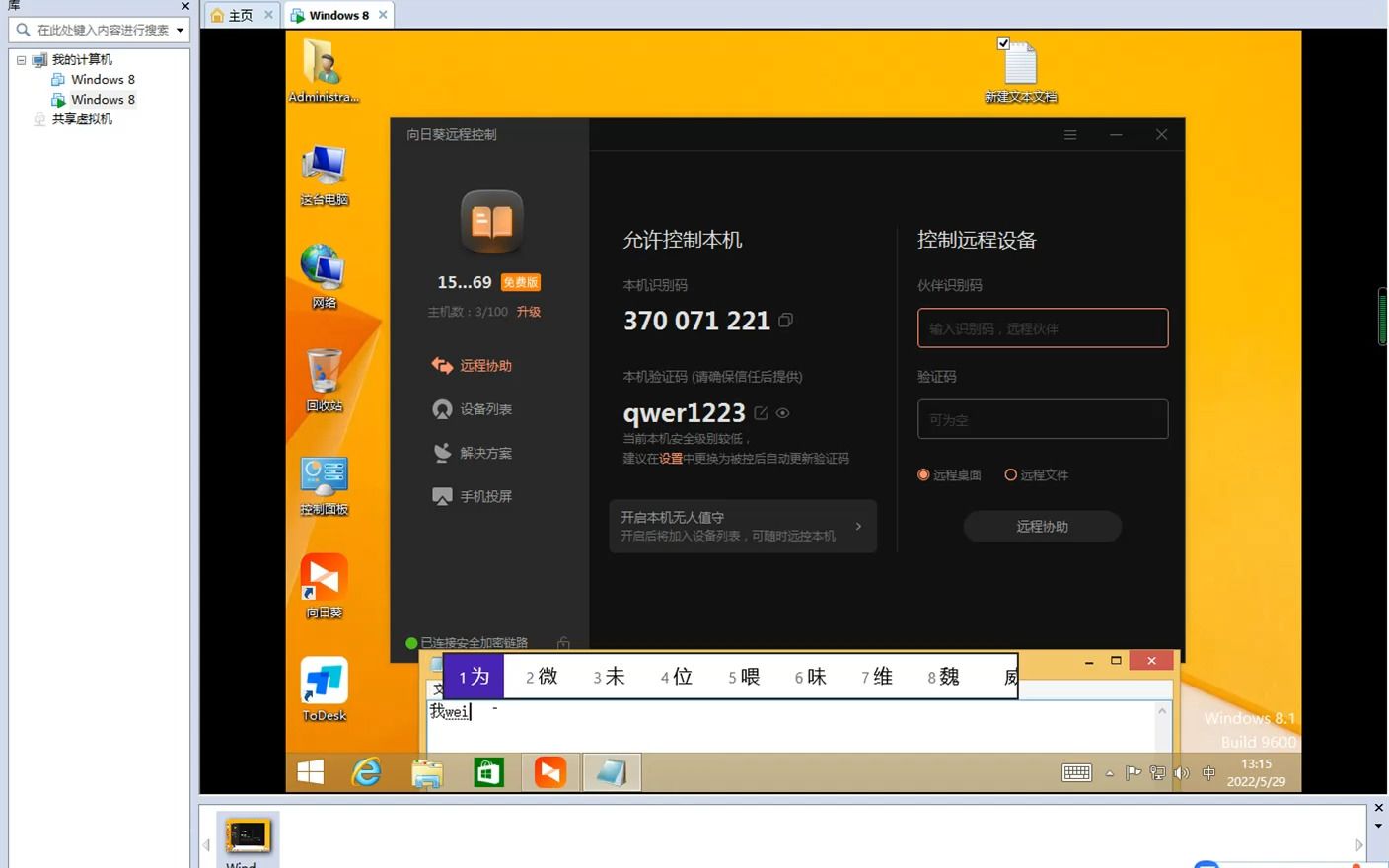Open network tray icon
This screenshot has height=868, width=1389.
[x=1157, y=773]
